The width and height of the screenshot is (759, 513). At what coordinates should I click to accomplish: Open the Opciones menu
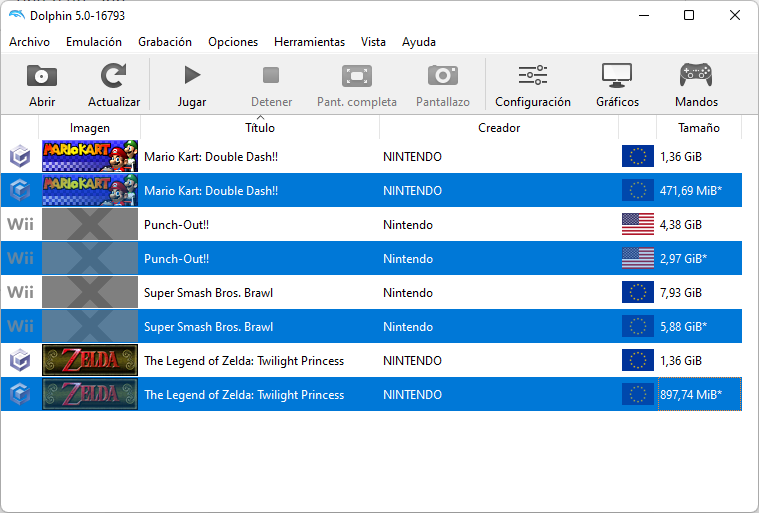click(233, 42)
